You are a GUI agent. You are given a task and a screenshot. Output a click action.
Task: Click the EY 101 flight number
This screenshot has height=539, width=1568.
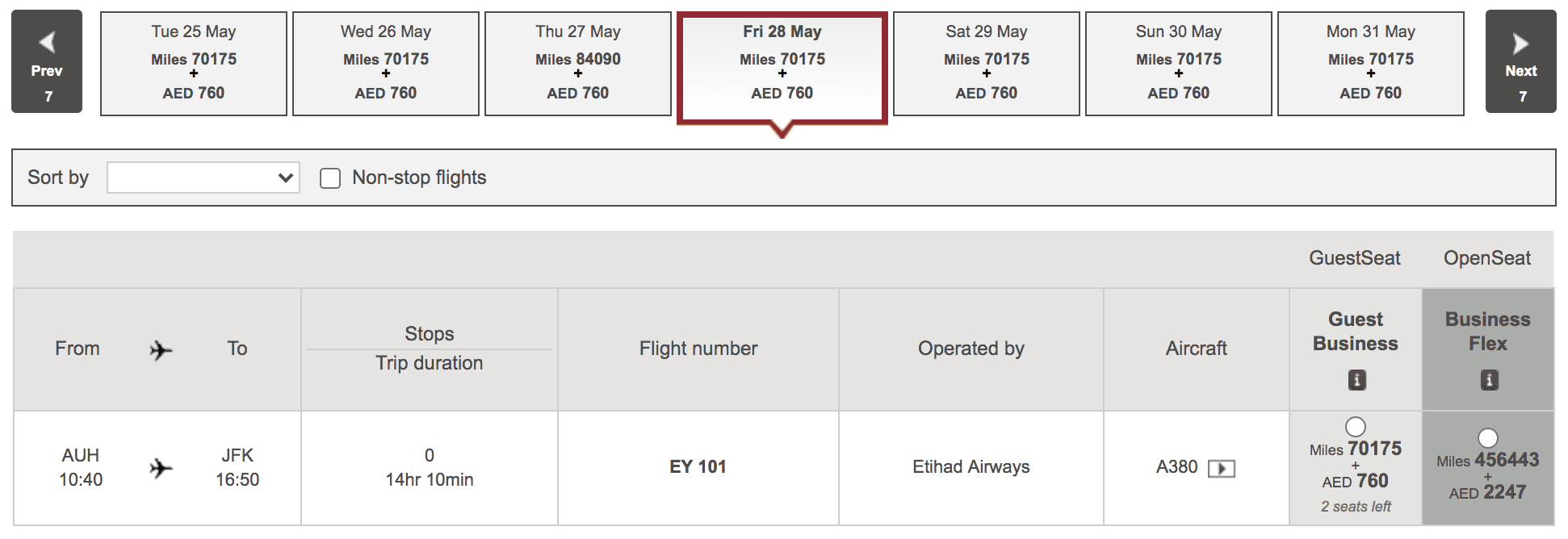click(x=698, y=466)
